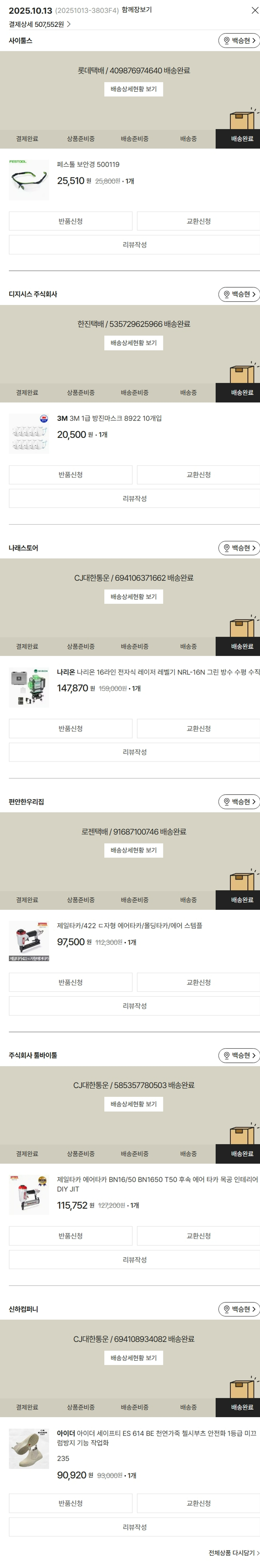
Task: Open the 결제상세 507,552원 payment details chevron
Action: coord(40,24)
